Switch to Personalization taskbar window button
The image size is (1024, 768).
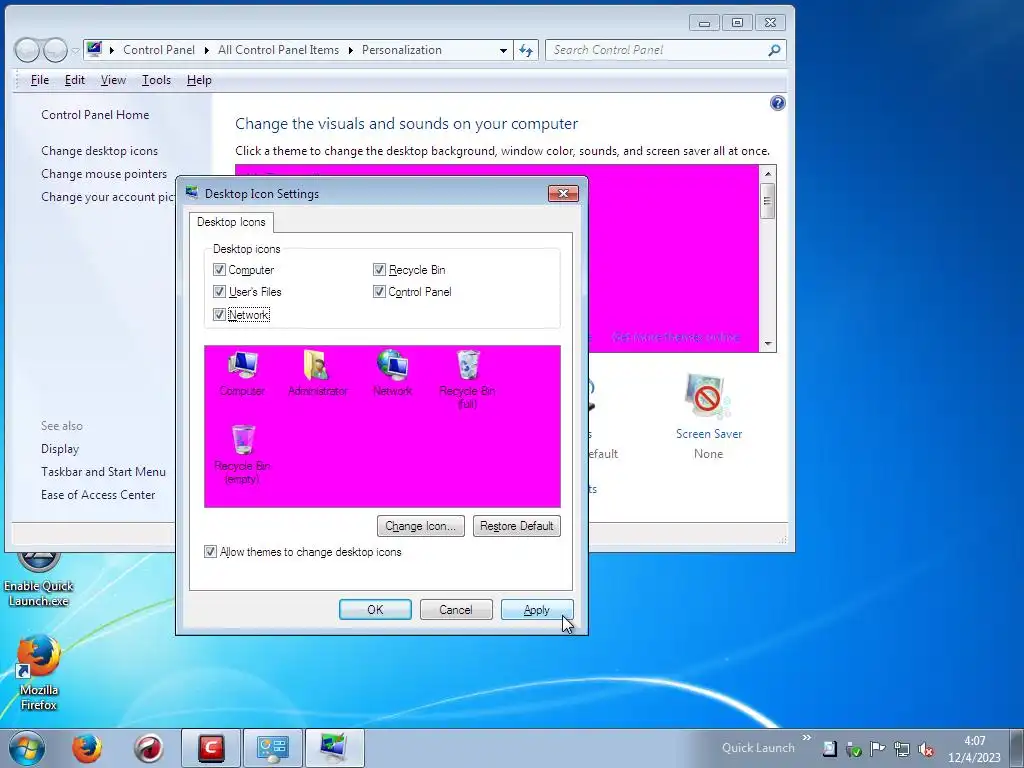click(x=334, y=748)
